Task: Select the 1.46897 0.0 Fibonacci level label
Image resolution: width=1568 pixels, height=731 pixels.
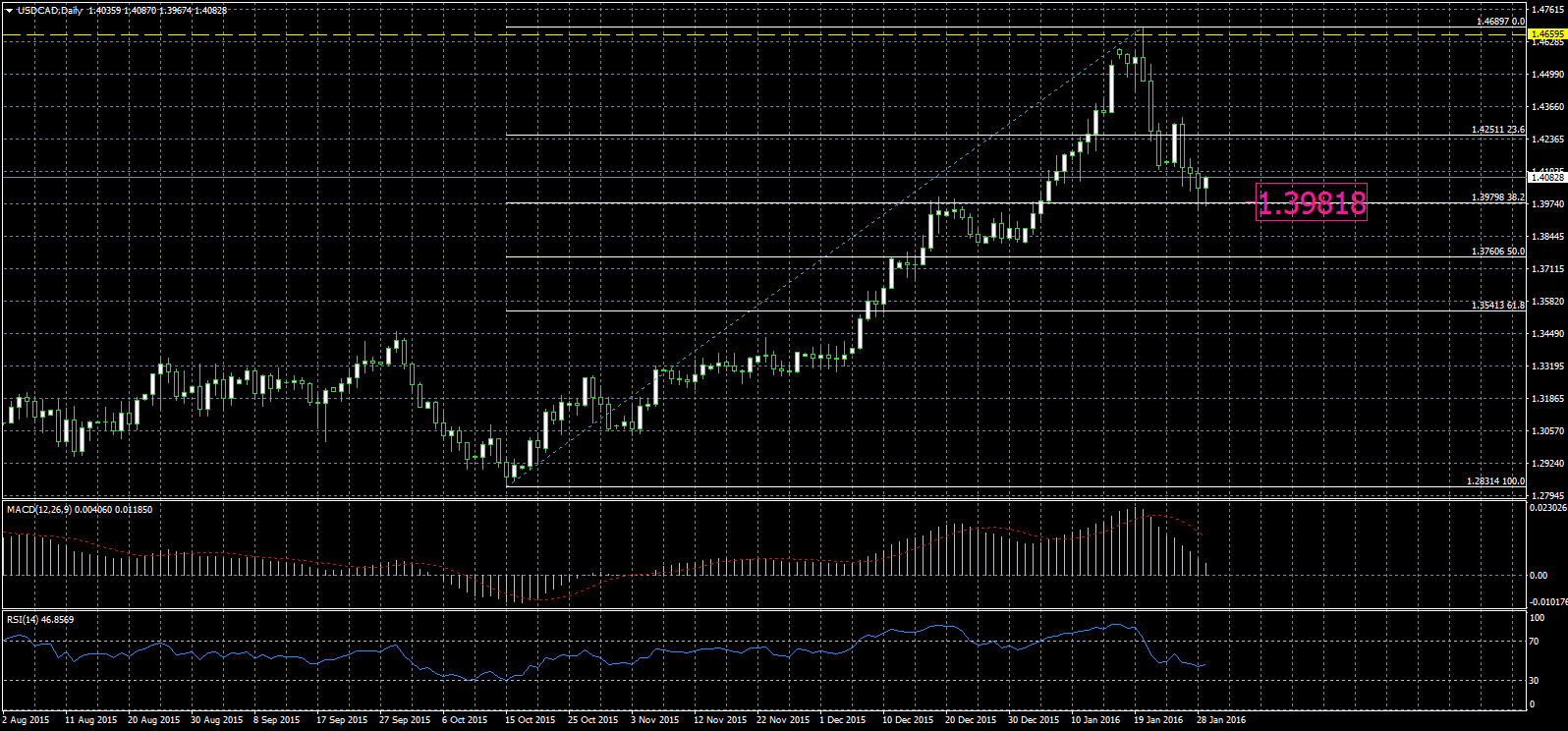Action: pos(1500,21)
